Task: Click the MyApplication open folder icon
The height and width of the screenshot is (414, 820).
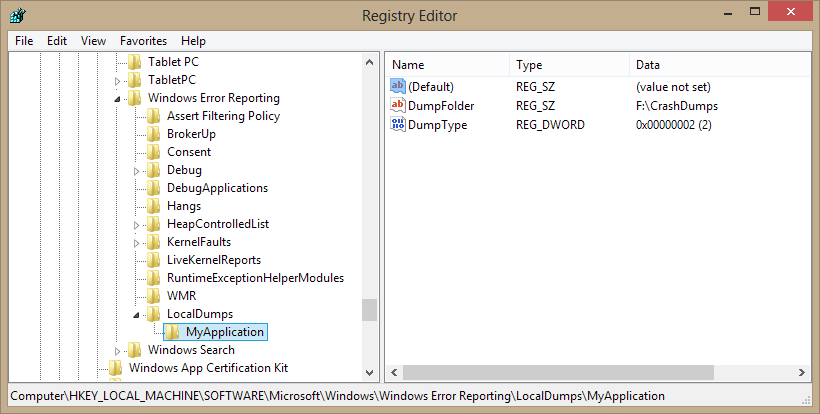Action: 173,332
